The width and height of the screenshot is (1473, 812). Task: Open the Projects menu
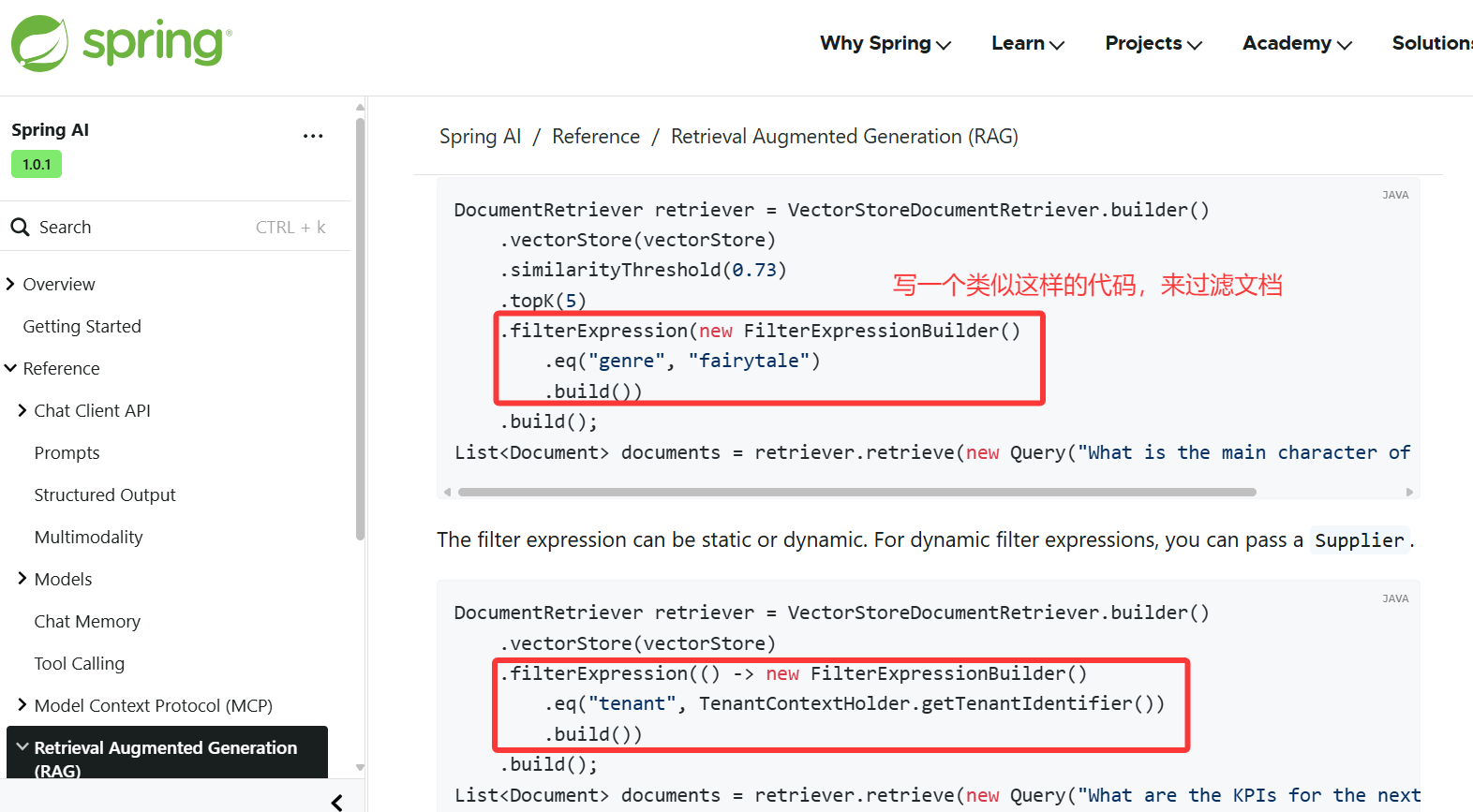[x=1153, y=43]
